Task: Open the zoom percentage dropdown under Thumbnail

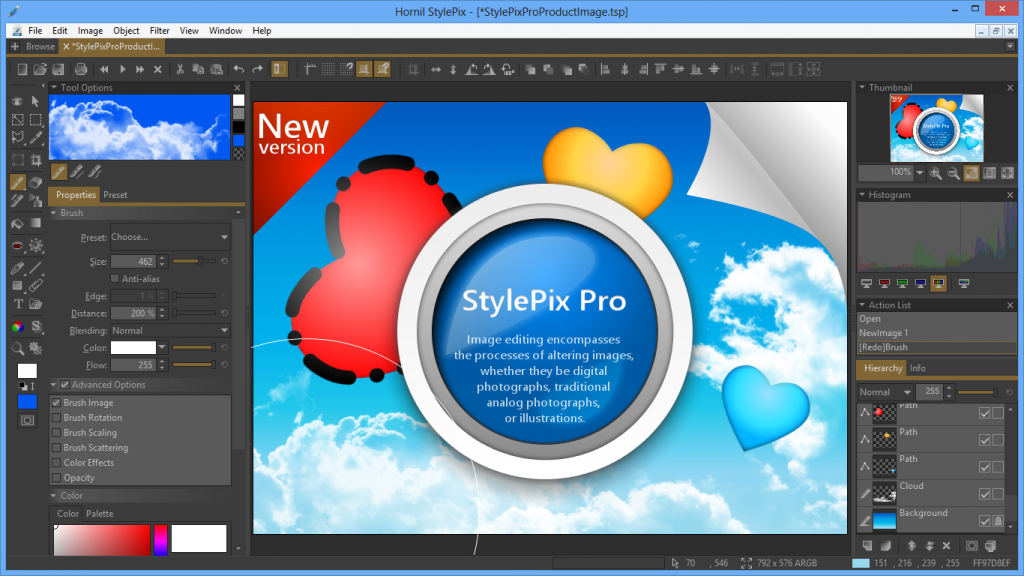Action: 920,173
